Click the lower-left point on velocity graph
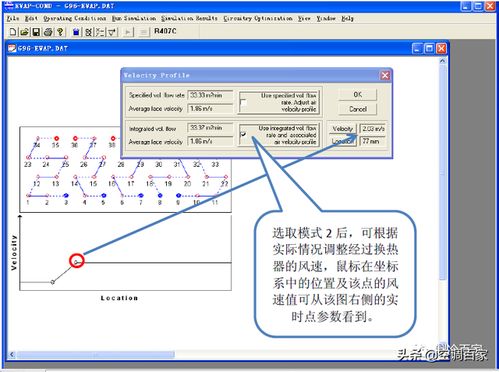 click(x=53, y=282)
